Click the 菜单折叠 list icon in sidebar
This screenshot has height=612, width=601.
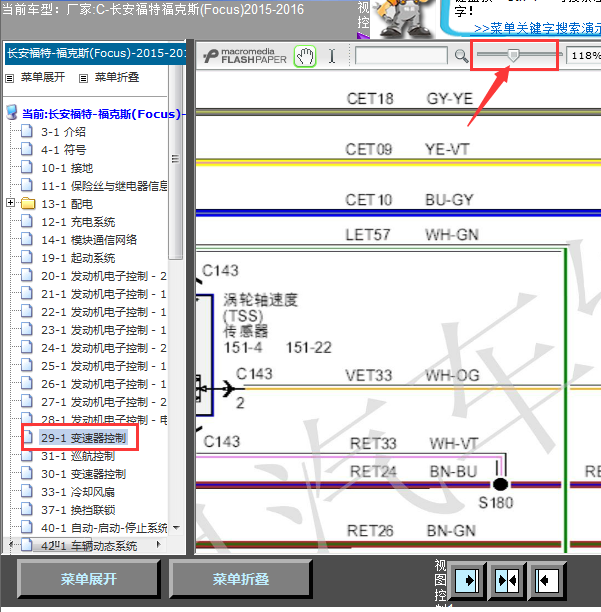[x=83, y=78]
